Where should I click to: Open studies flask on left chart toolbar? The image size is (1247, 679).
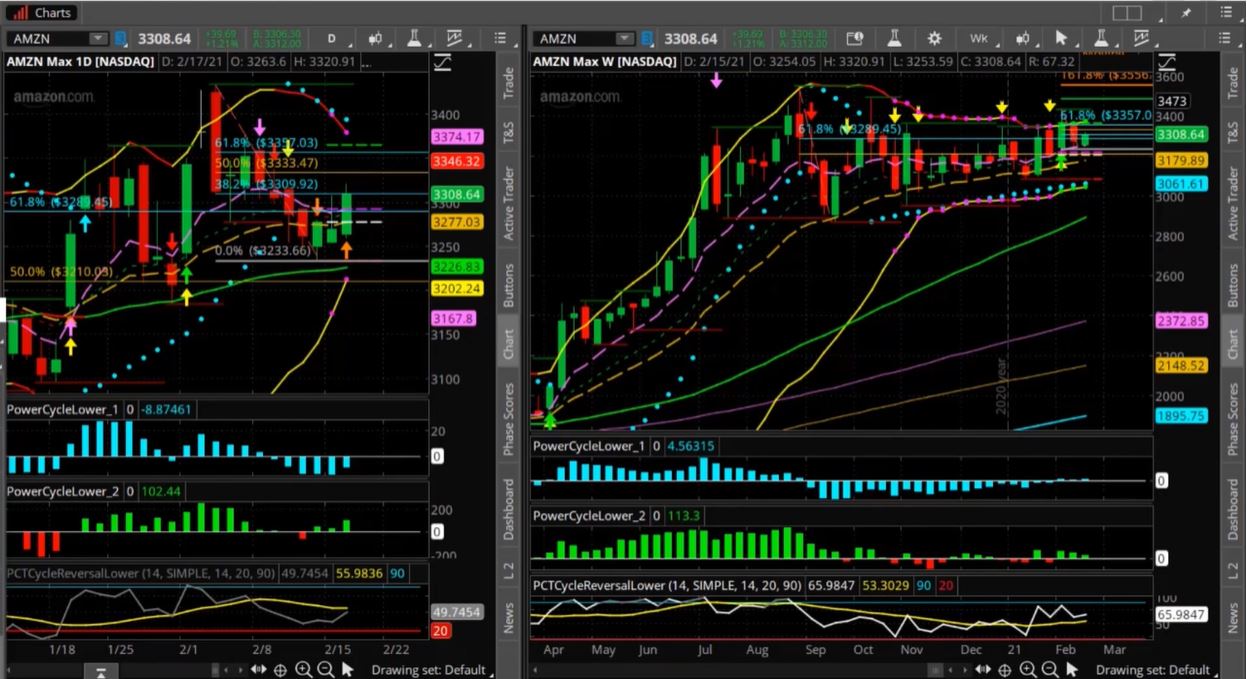click(413, 38)
